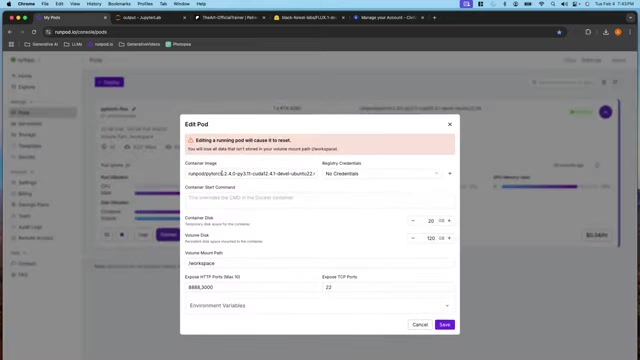Close the Edit Pod dialog with X
The height and width of the screenshot is (360, 640).
[x=450, y=124]
